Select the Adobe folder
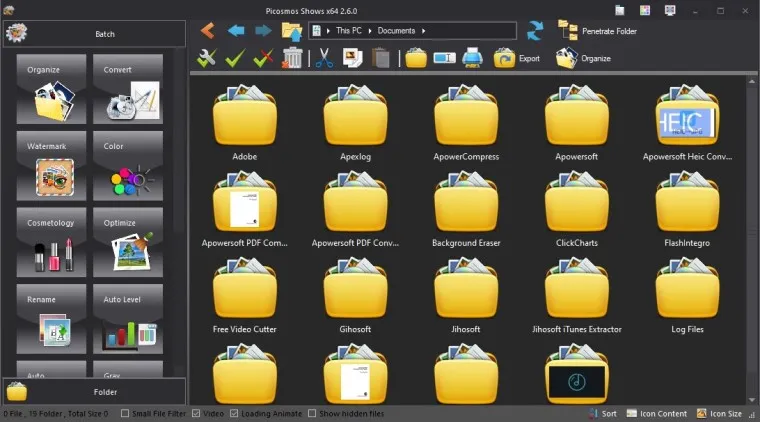Screen dimensions: 760x422 [x=245, y=123]
